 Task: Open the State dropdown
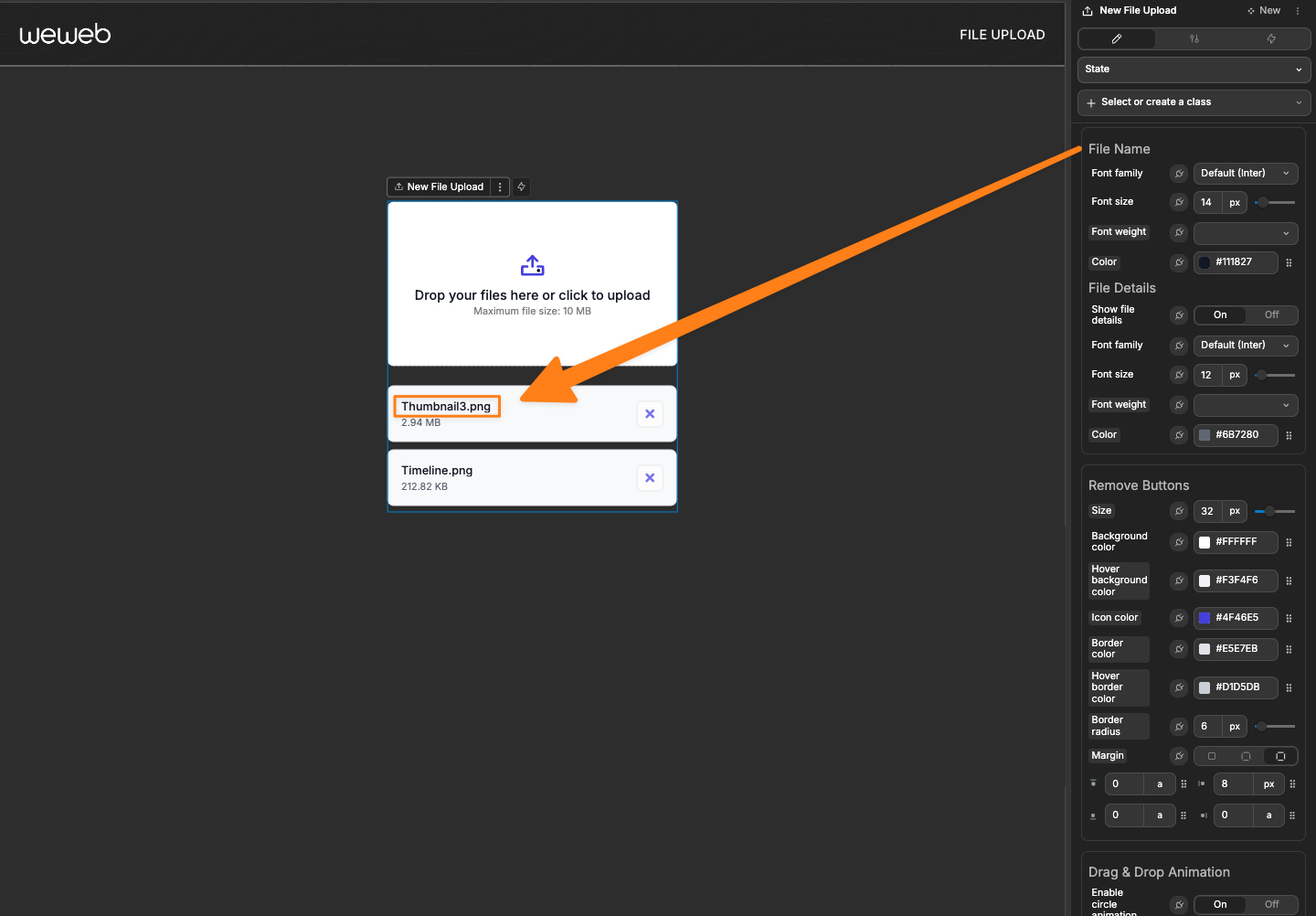pos(1194,69)
